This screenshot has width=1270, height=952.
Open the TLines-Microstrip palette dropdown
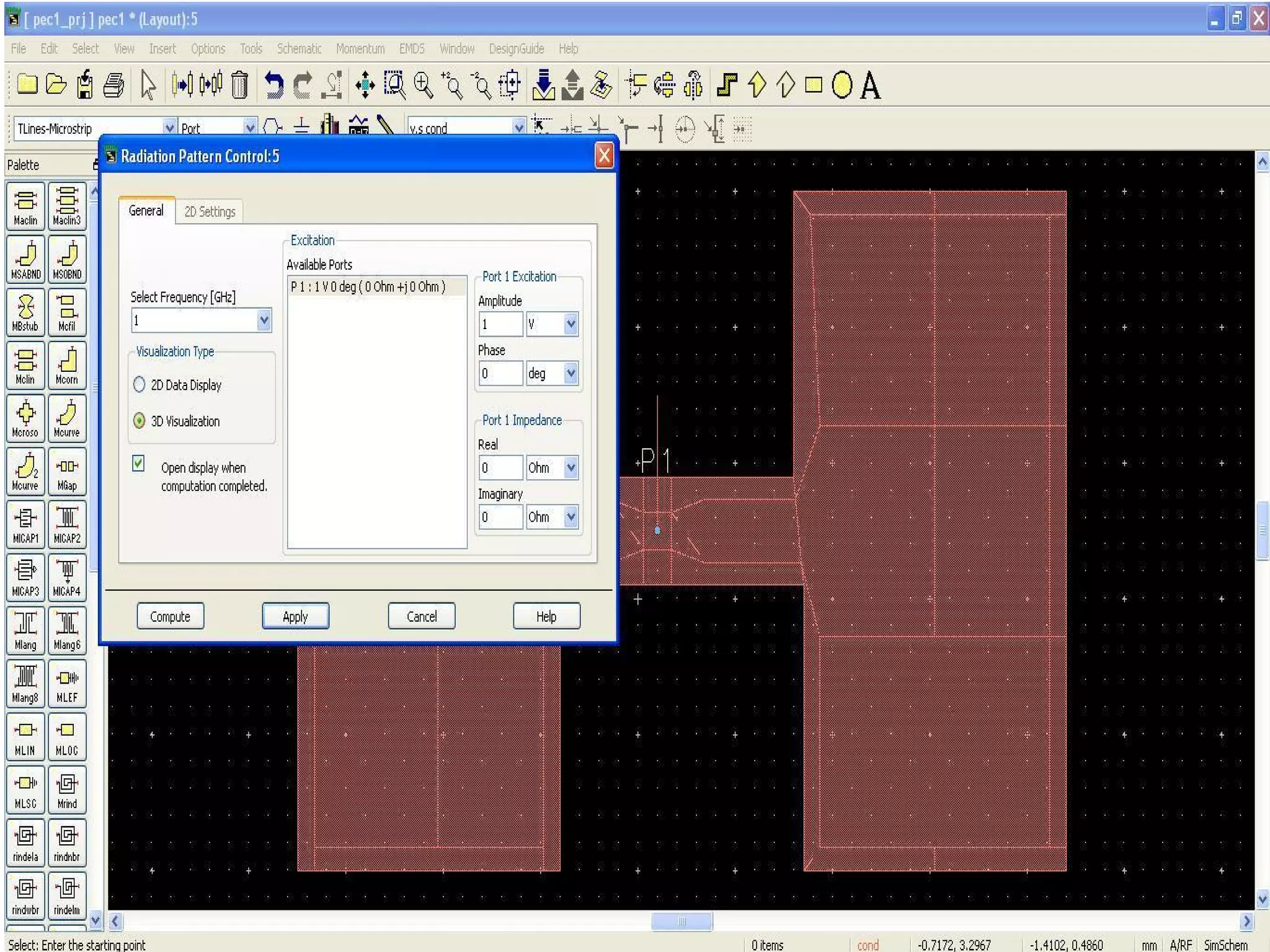169,128
